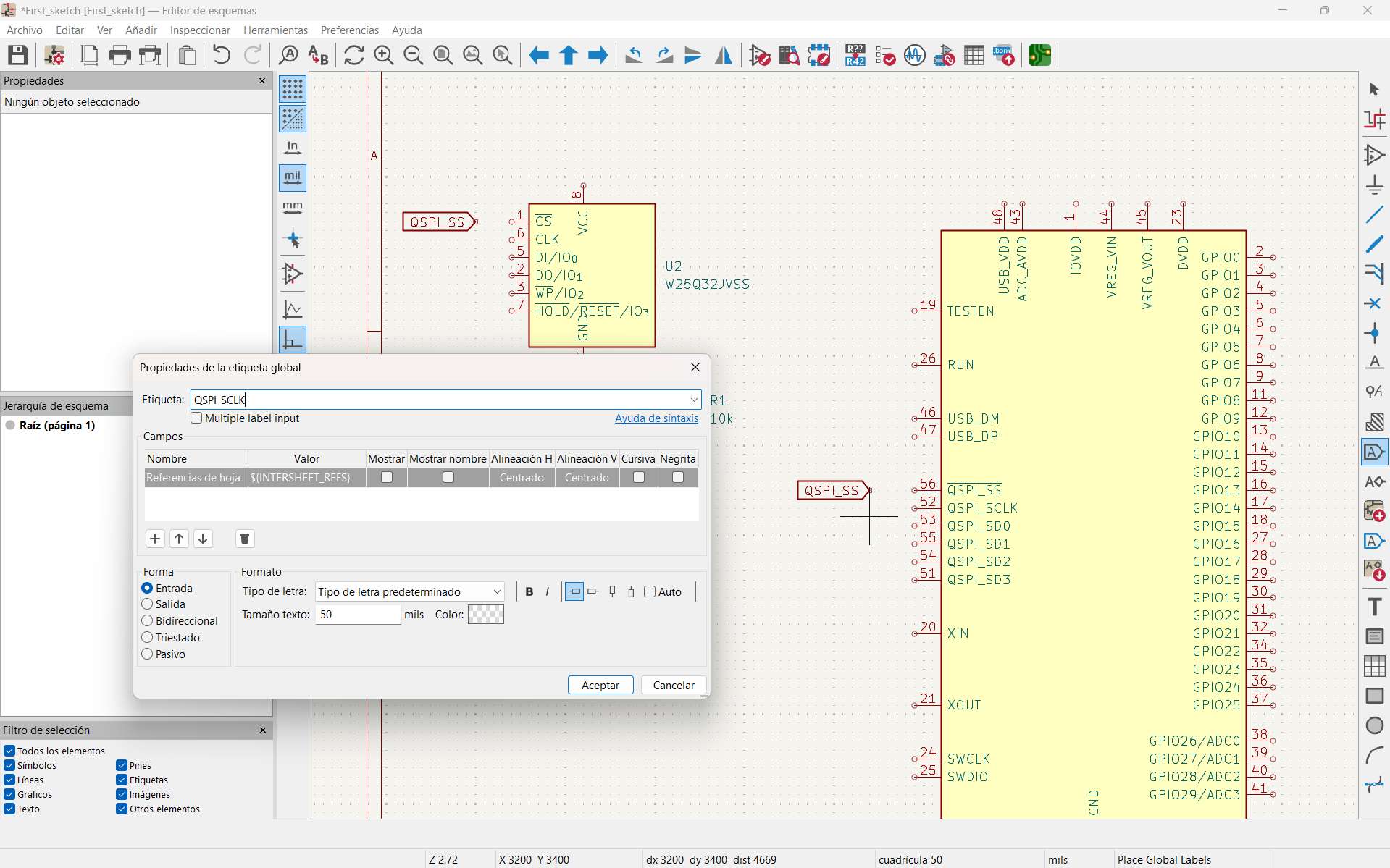Viewport: 1390px width, 868px height.
Task: Switch measurement units to millimeters
Action: point(293,206)
